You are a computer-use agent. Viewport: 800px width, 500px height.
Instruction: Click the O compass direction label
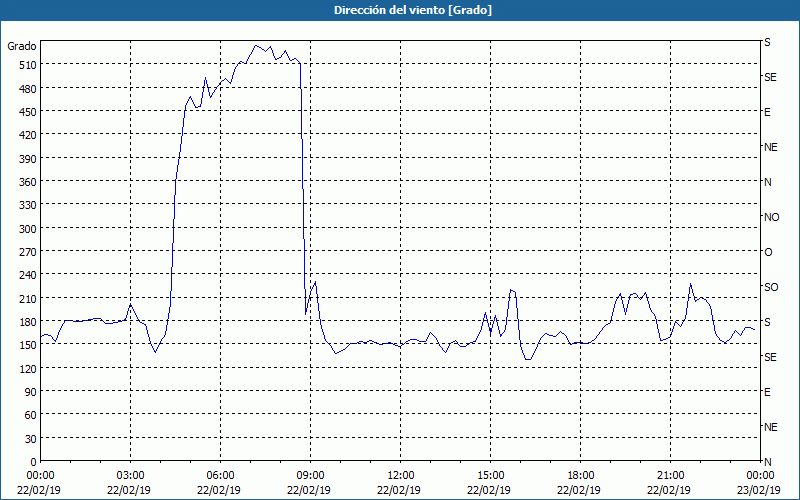pos(768,252)
